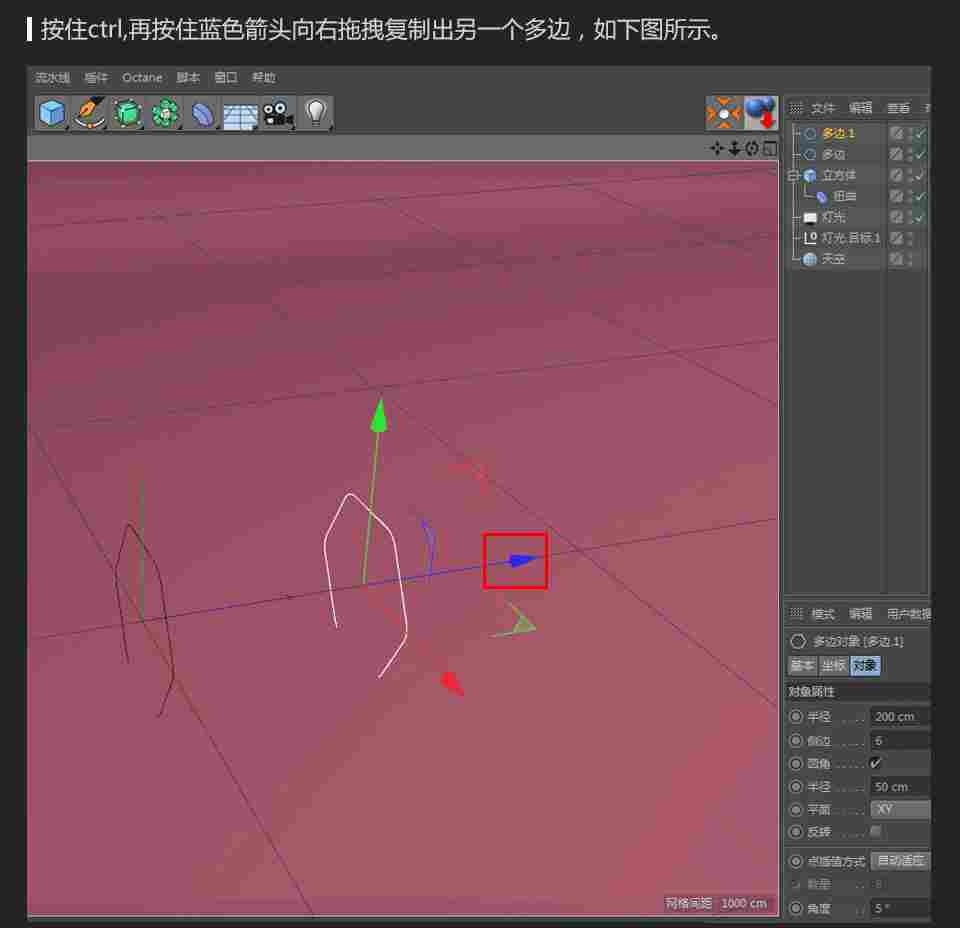Open the Light tool from the toolbar
This screenshot has width=960, height=928.
pyautogui.click(x=317, y=112)
